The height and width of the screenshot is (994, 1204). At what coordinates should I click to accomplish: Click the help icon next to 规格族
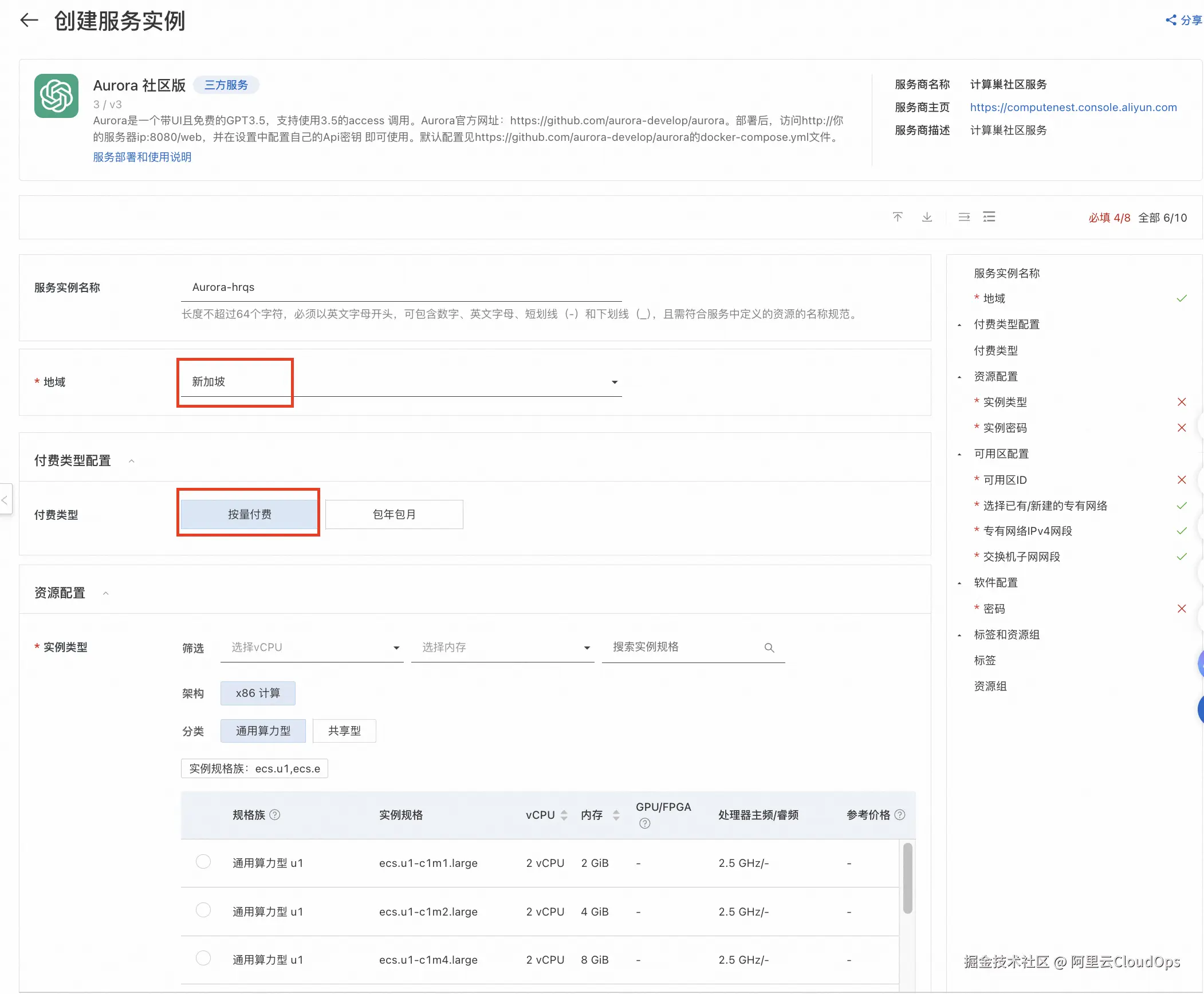point(275,815)
